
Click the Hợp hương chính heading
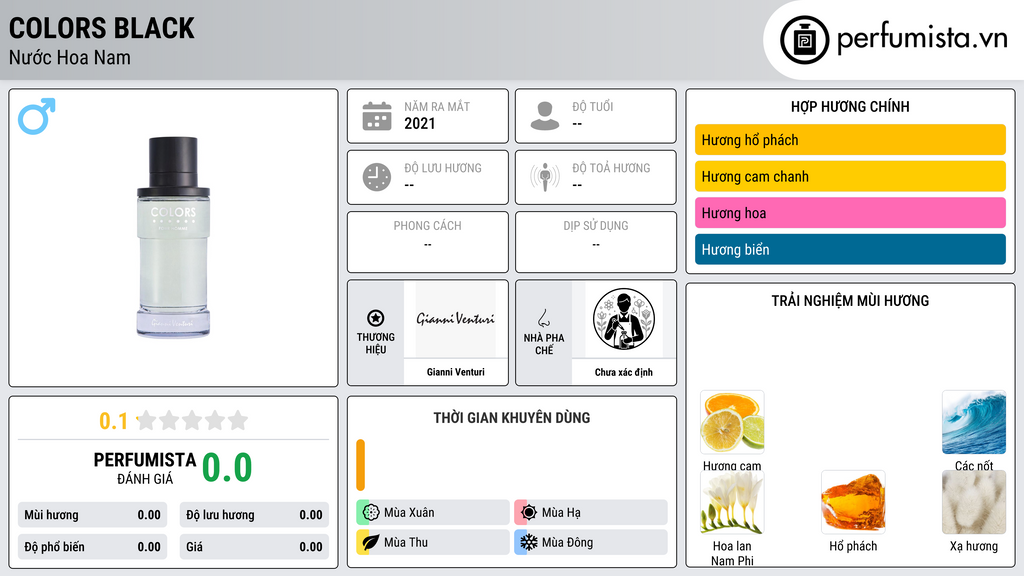[850, 106]
